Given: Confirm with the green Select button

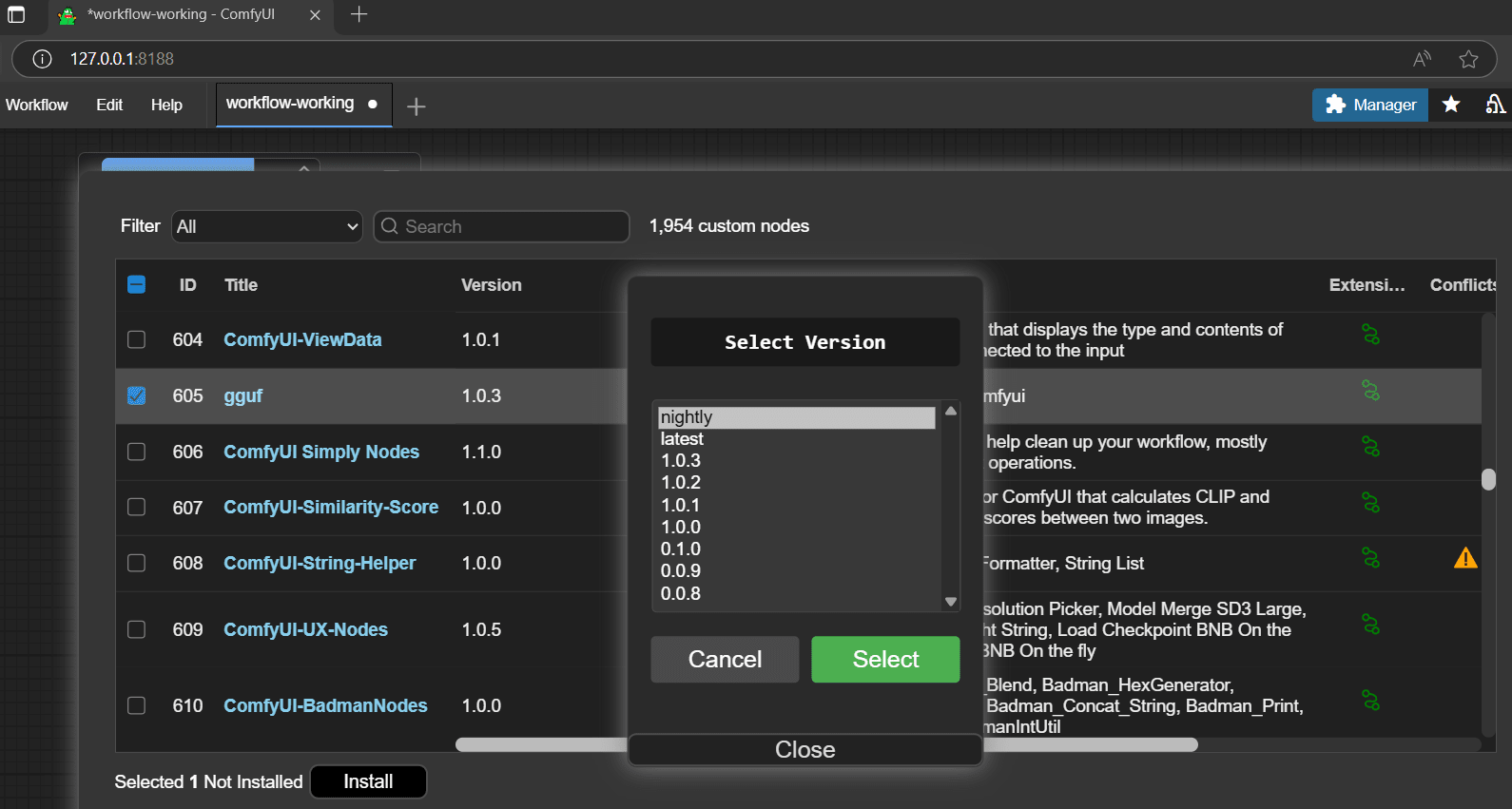Looking at the screenshot, I should (885, 659).
